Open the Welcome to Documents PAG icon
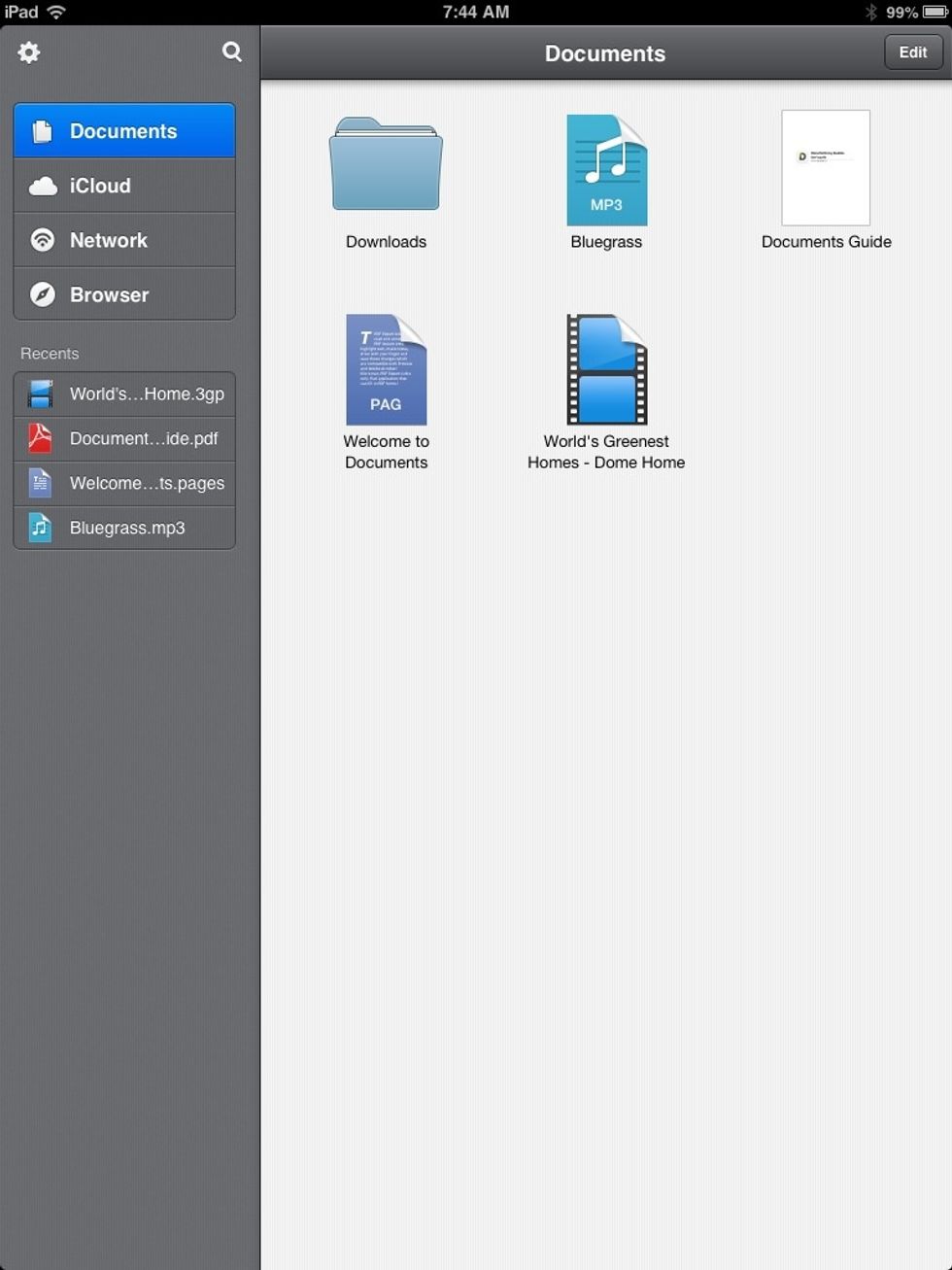Screen dimensions: 952x1270 (386, 369)
